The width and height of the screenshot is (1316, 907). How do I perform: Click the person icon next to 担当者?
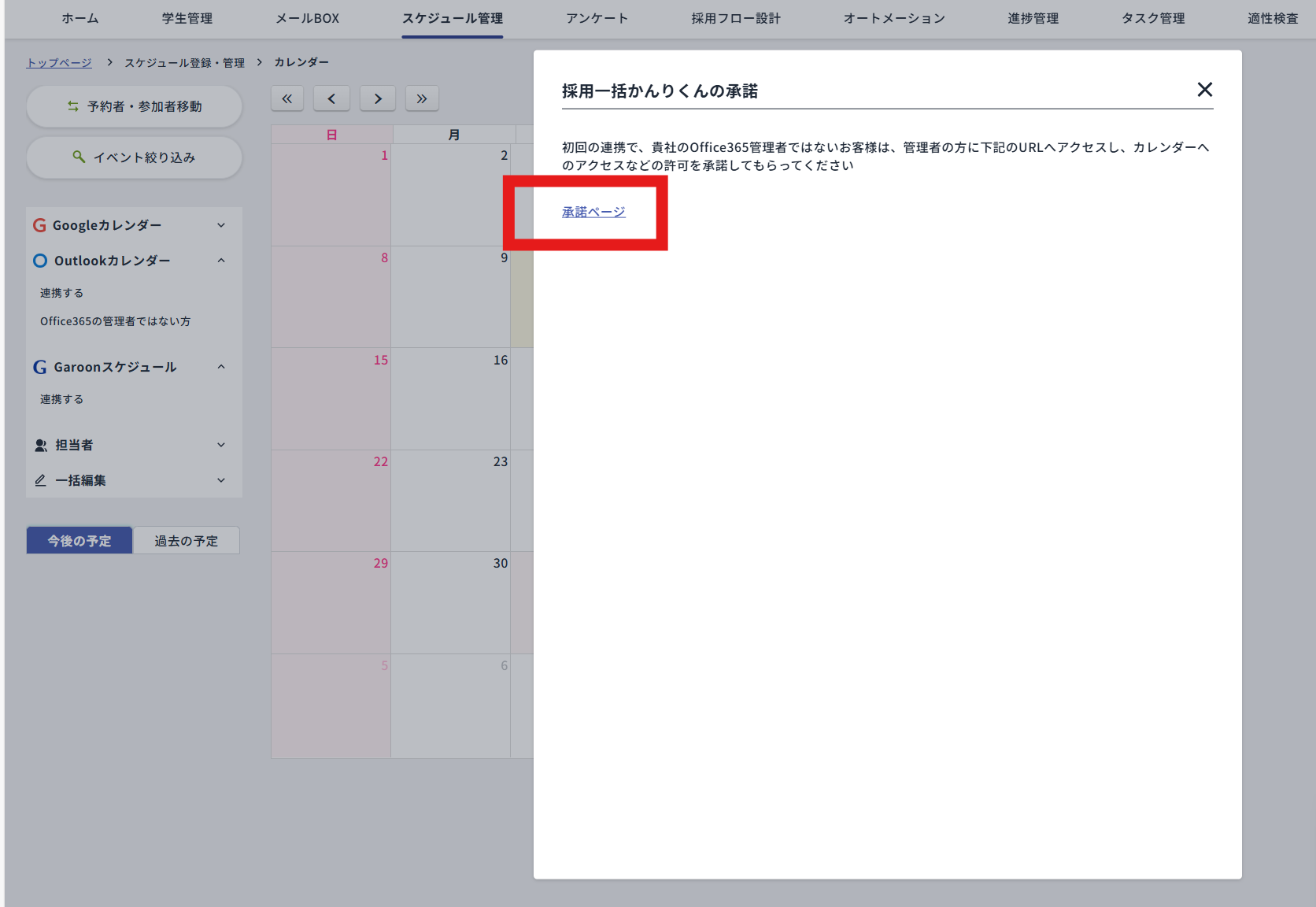coord(40,445)
